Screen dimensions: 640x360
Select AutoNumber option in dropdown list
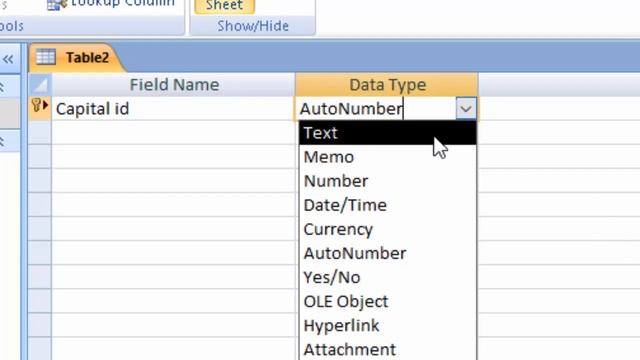(x=387, y=253)
